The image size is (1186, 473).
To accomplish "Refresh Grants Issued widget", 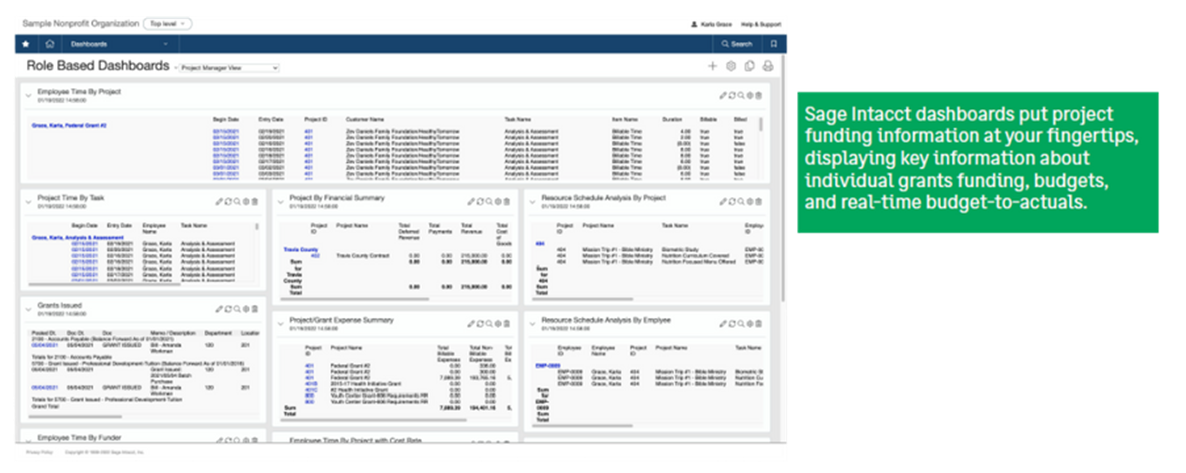I will (228, 309).
